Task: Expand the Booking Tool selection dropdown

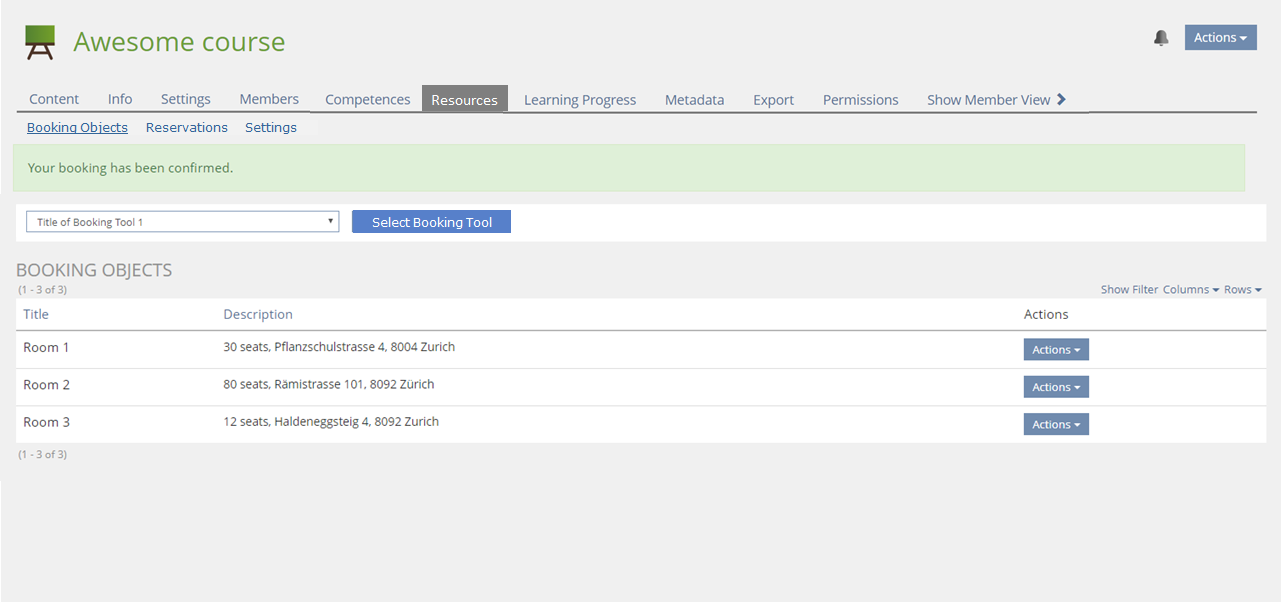Action: (182, 222)
